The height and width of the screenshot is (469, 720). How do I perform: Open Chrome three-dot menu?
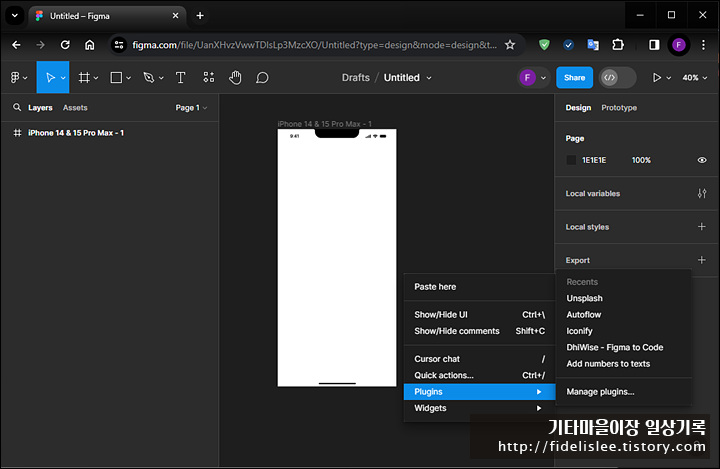pos(703,45)
